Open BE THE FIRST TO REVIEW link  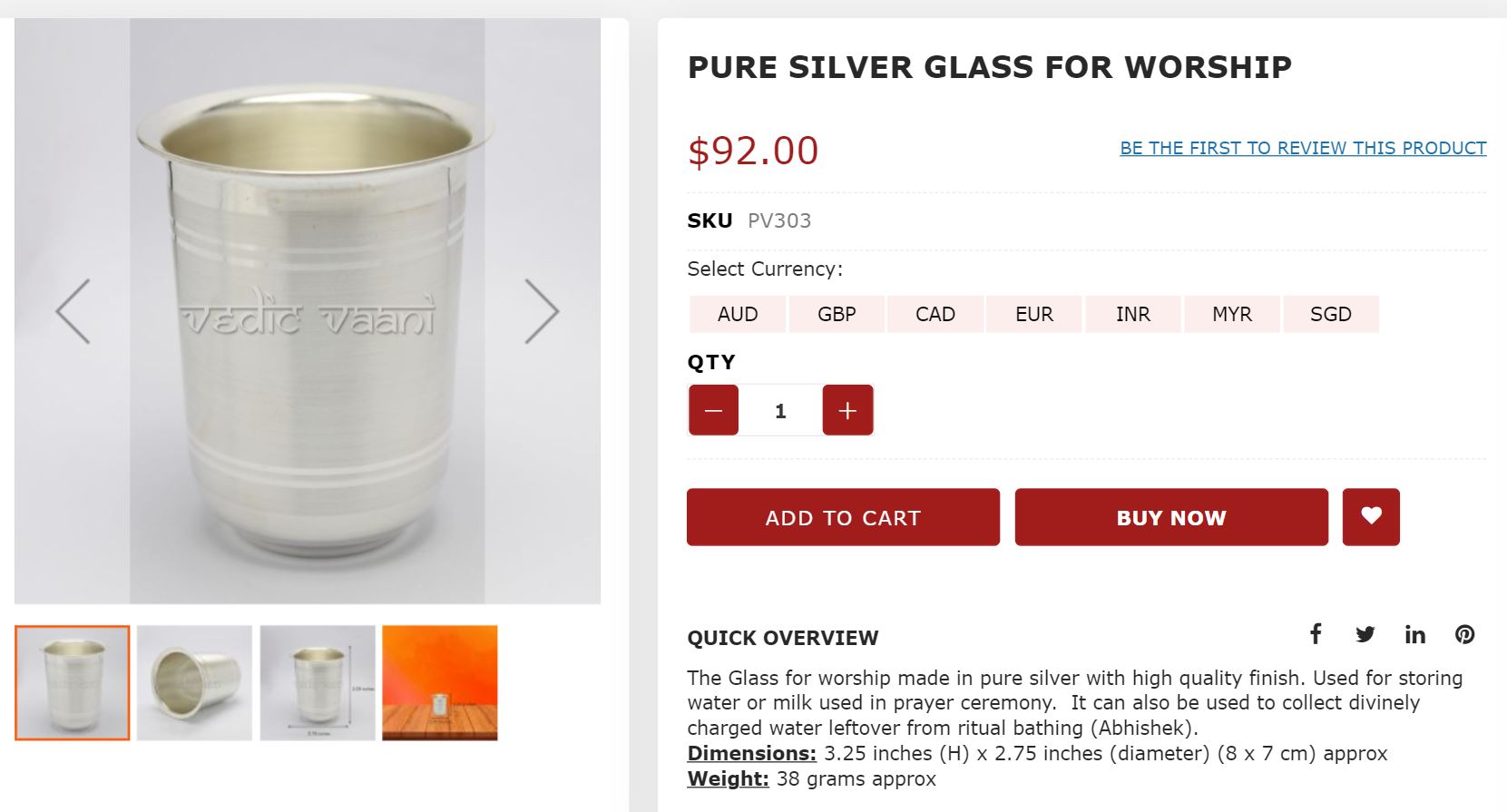pos(1303,148)
